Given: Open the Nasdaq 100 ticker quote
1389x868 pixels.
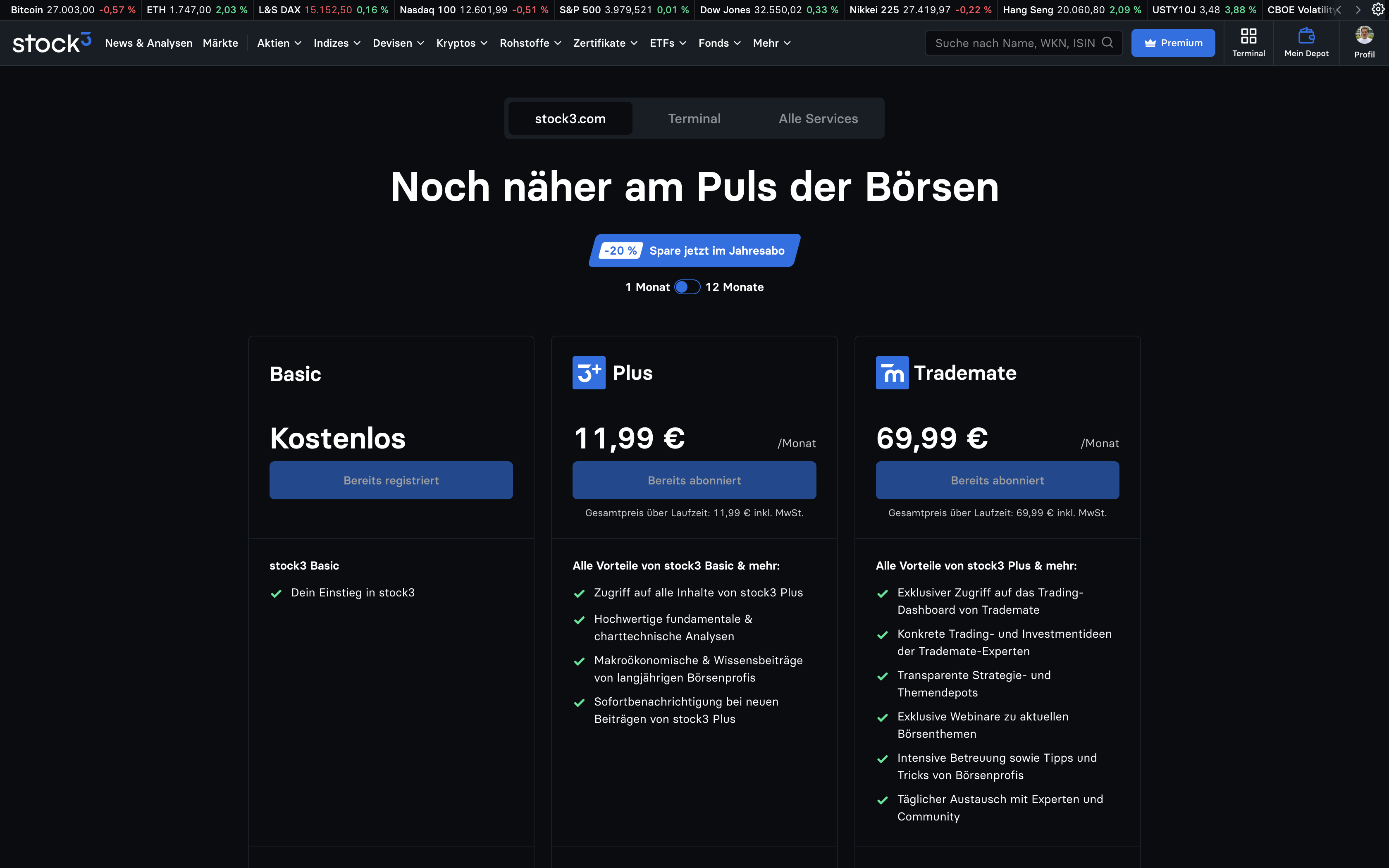Looking at the screenshot, I should click(x=473, y=10).
